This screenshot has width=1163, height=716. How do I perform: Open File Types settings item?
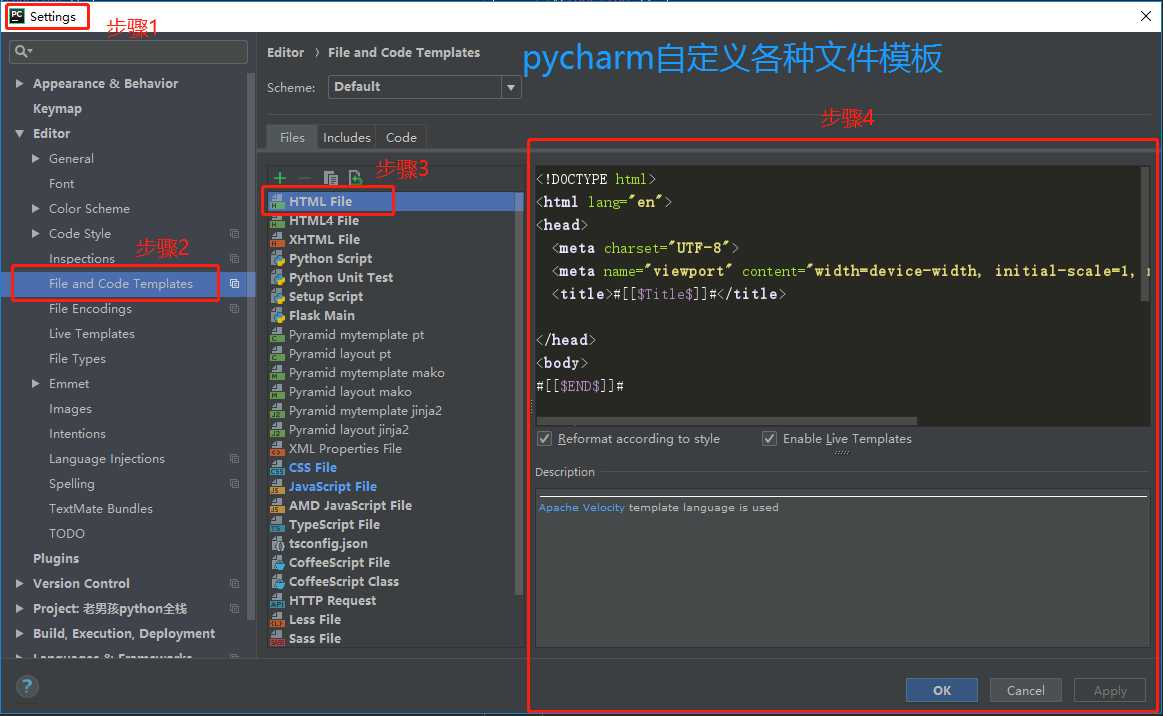(77, 359)
